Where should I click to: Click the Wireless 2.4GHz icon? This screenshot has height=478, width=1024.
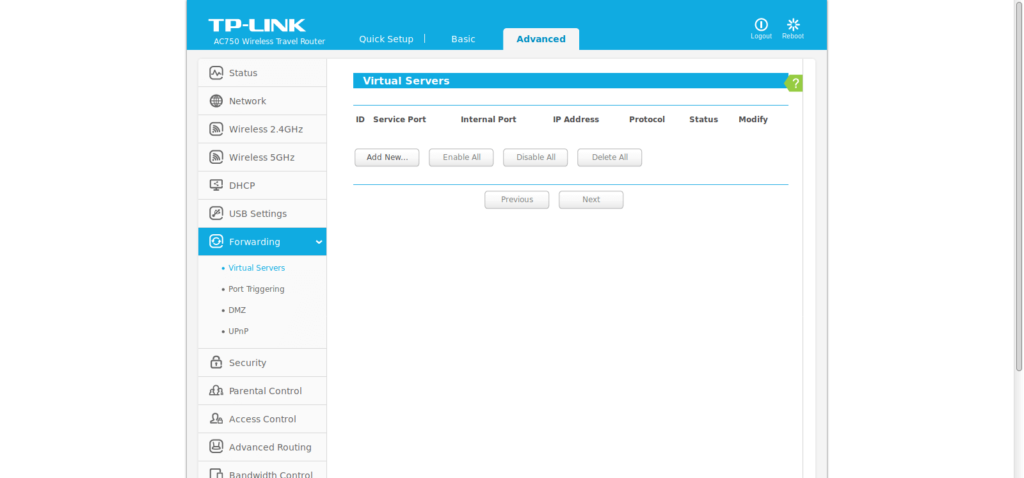pos(216,129)
